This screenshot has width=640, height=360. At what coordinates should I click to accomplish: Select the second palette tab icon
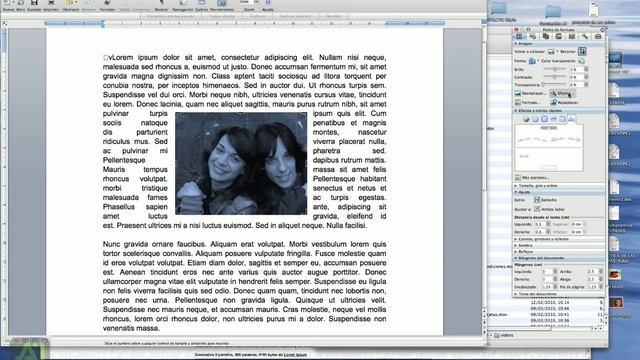pos(533,36)
